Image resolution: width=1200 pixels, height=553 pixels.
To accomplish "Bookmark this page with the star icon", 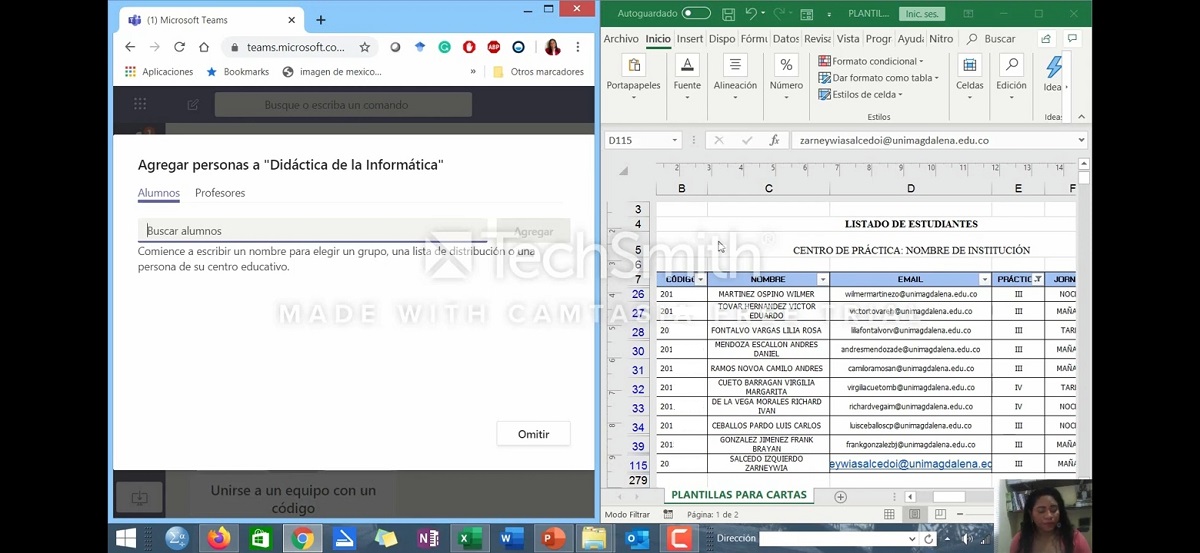I will tap(365, 47).
